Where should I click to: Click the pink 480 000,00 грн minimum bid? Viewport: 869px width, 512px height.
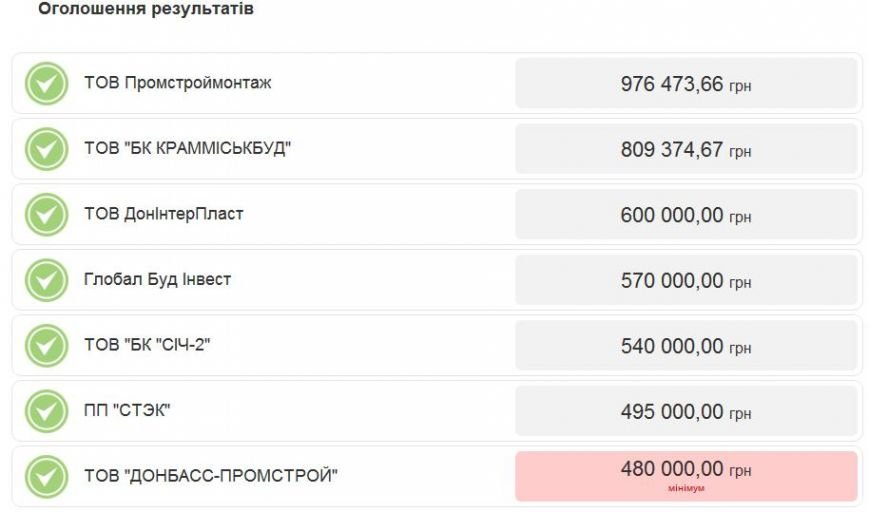coord(686,477)
